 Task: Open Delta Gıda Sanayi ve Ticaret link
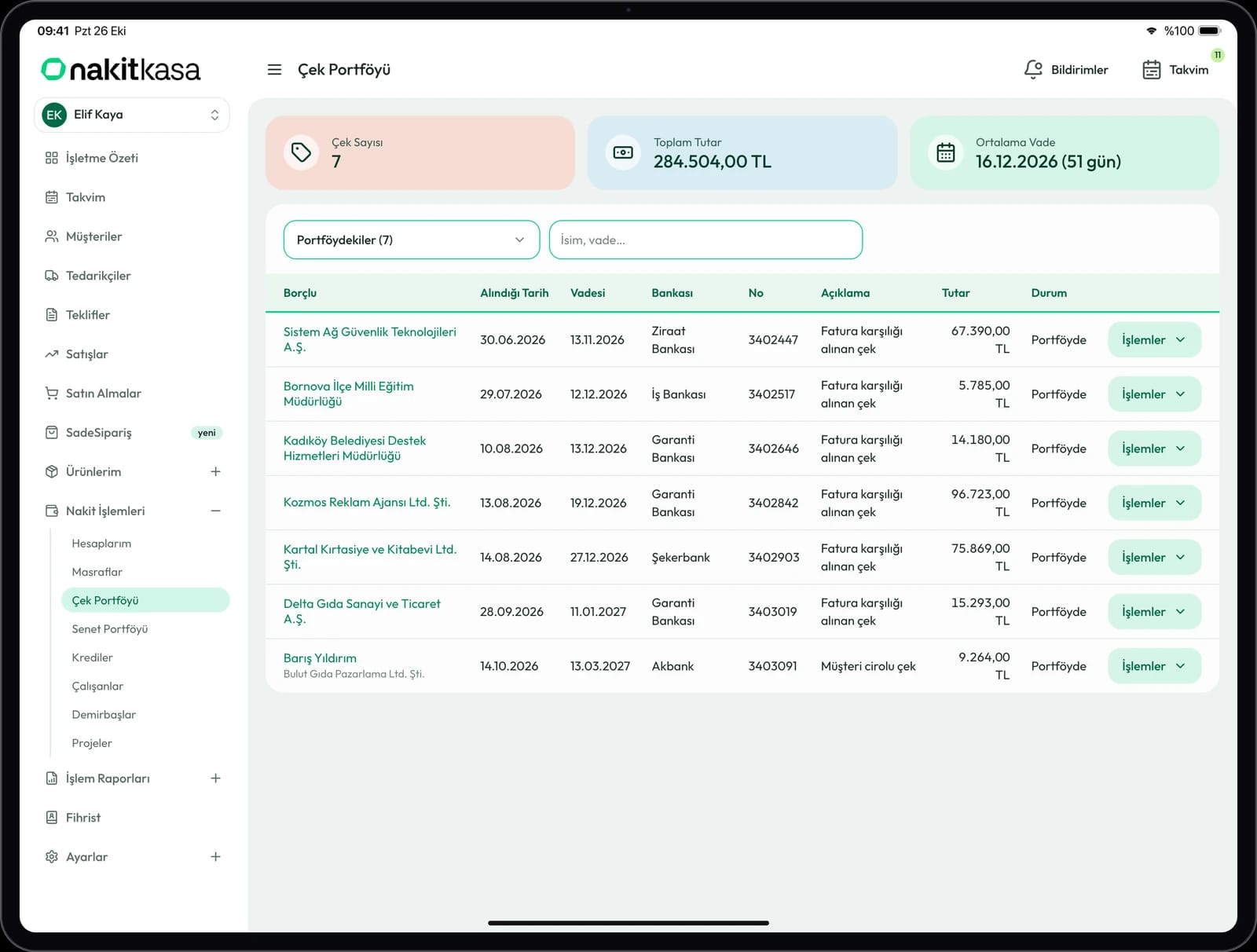pos(361,611)
